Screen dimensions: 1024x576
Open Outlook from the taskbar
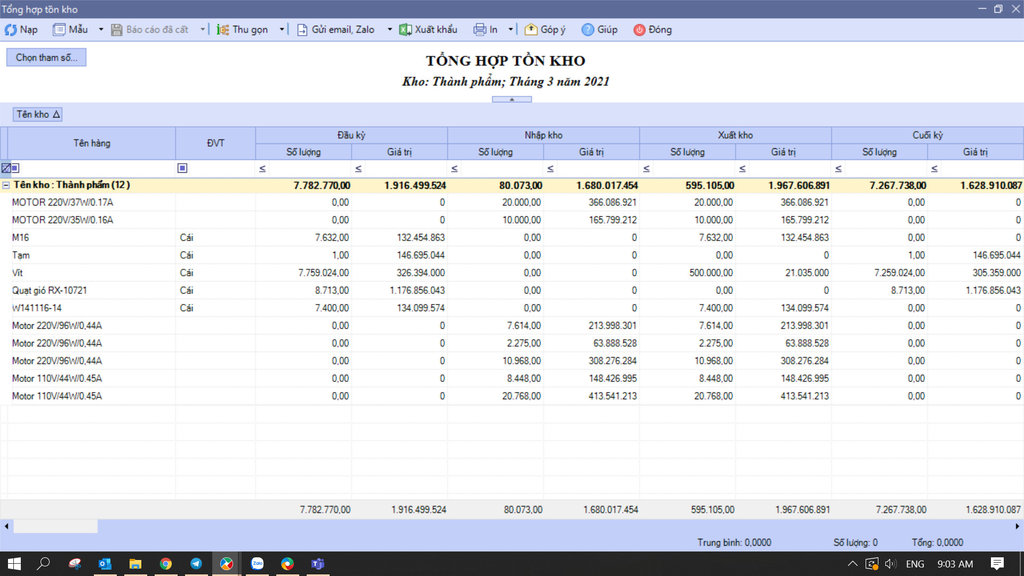pyautogui.click(x=105, y=564)
